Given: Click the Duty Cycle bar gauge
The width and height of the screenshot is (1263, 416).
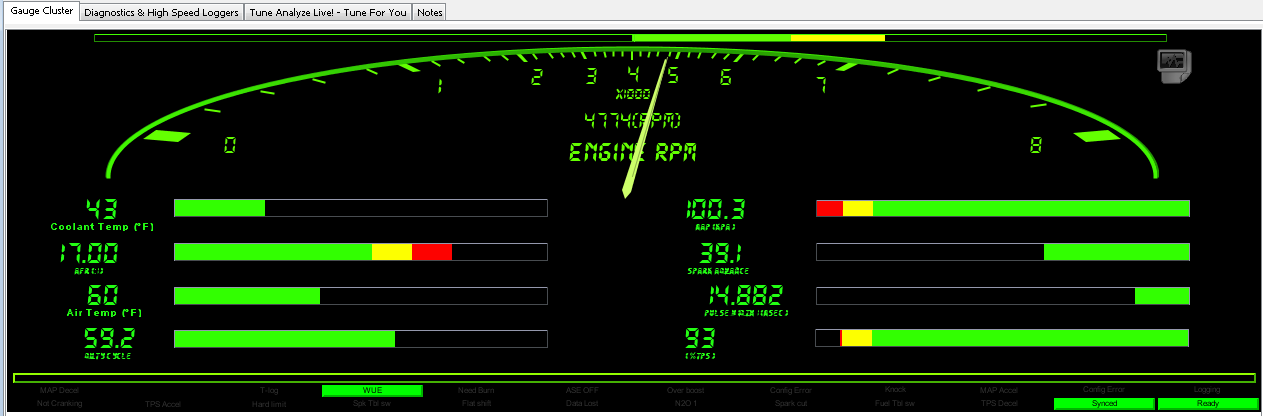Looking at the screenshot, I should pyautogui.click(x=361, y=339).
